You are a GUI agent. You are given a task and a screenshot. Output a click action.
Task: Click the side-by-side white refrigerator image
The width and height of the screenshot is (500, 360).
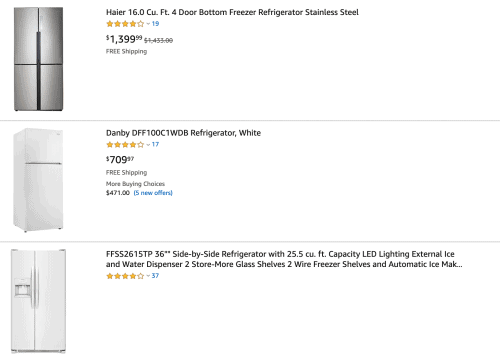tap(38, 301)
